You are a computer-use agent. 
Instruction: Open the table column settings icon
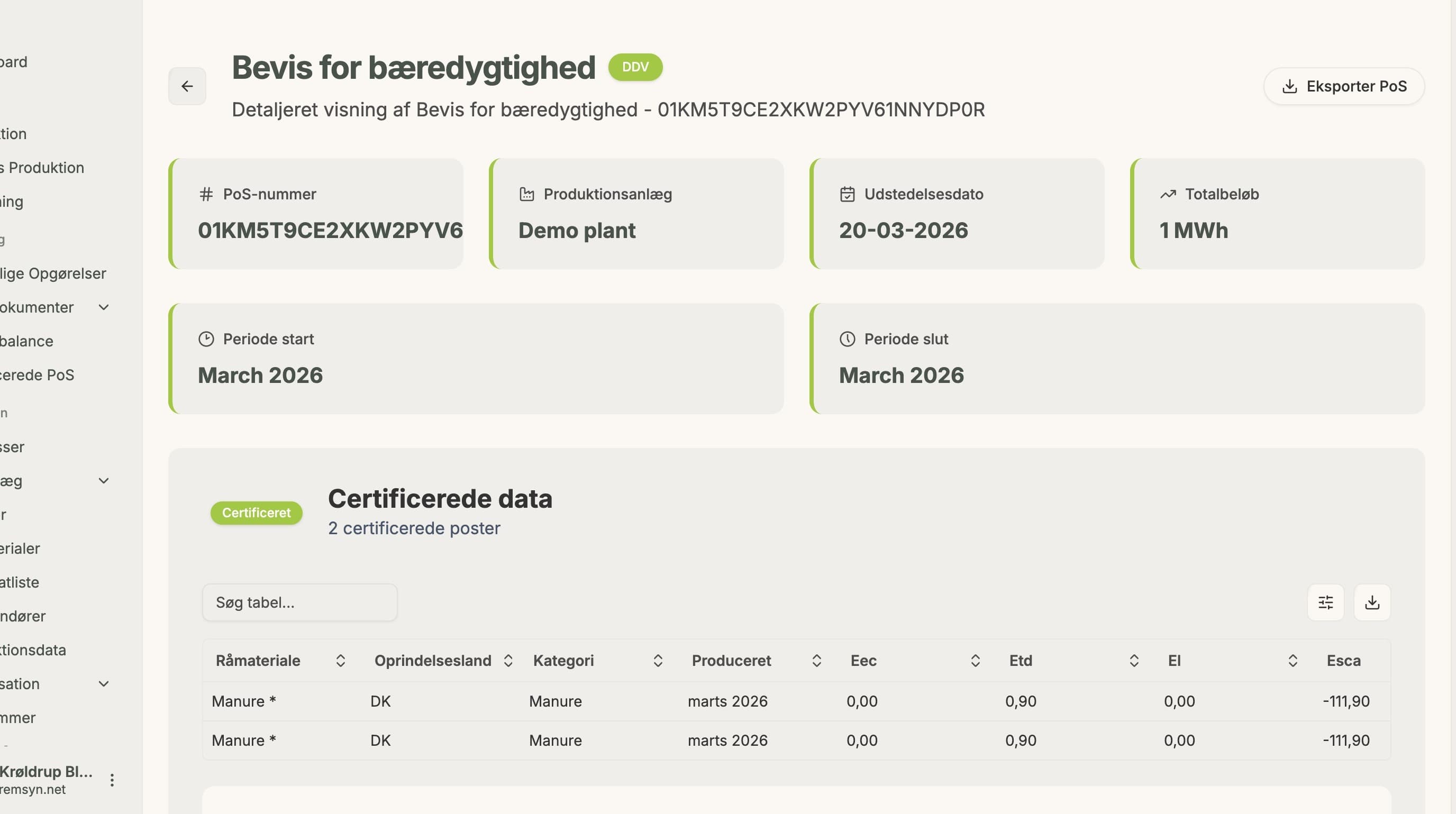(x=1325, y=602)
